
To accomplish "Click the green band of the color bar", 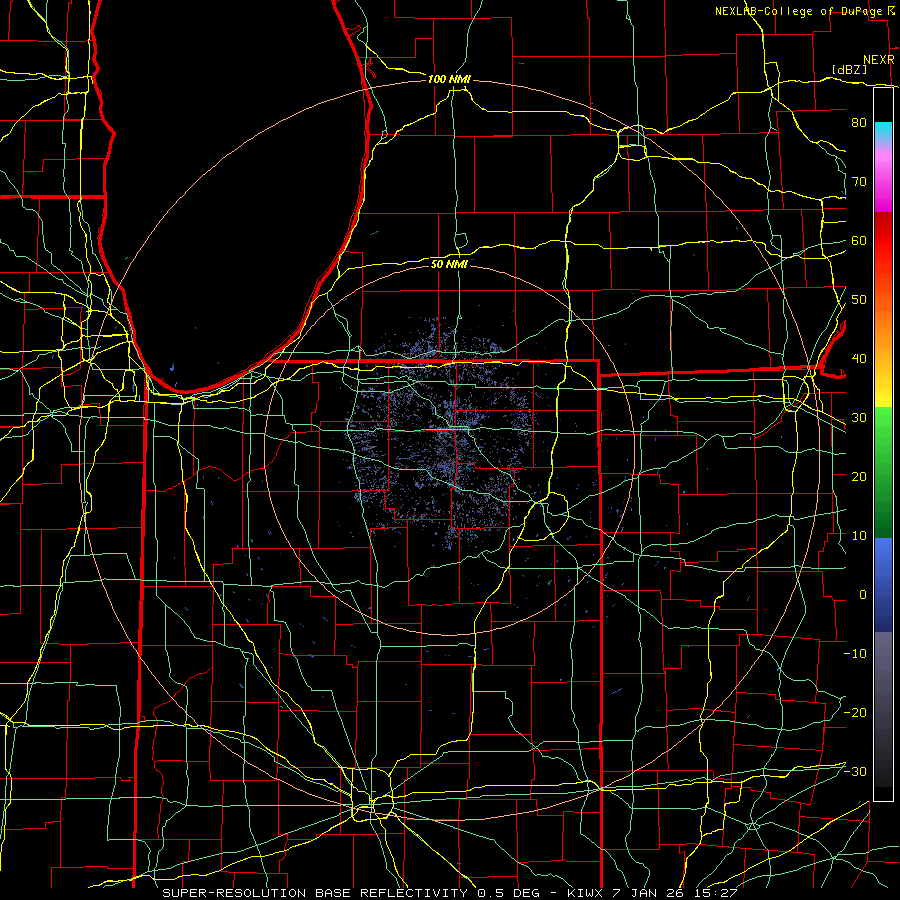I will (883, 472).
